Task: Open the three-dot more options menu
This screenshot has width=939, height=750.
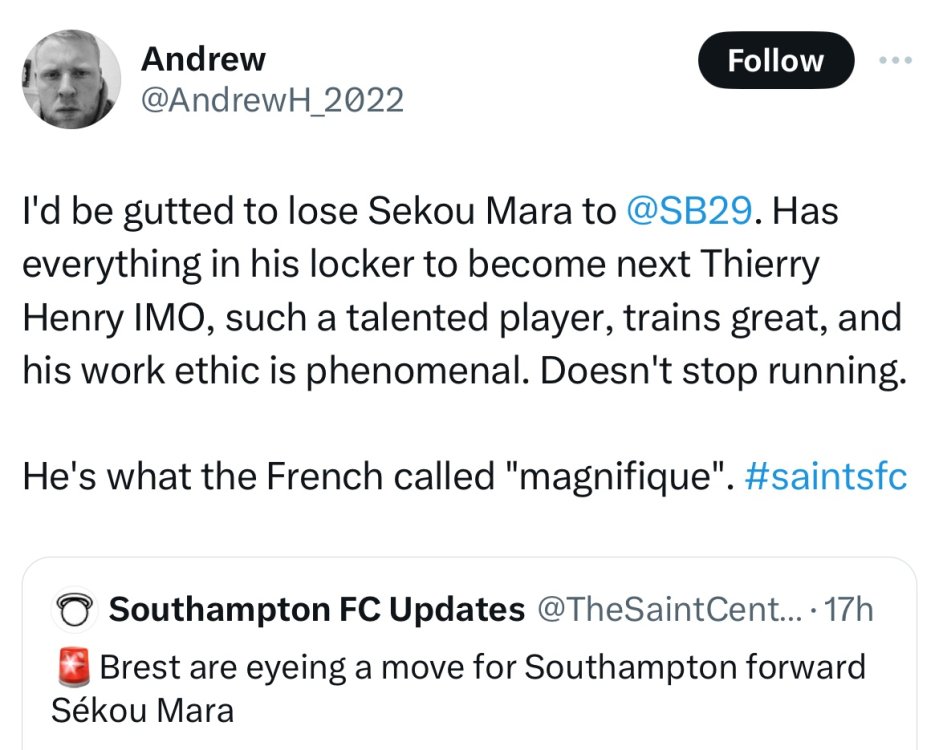Action: [895, 59]
